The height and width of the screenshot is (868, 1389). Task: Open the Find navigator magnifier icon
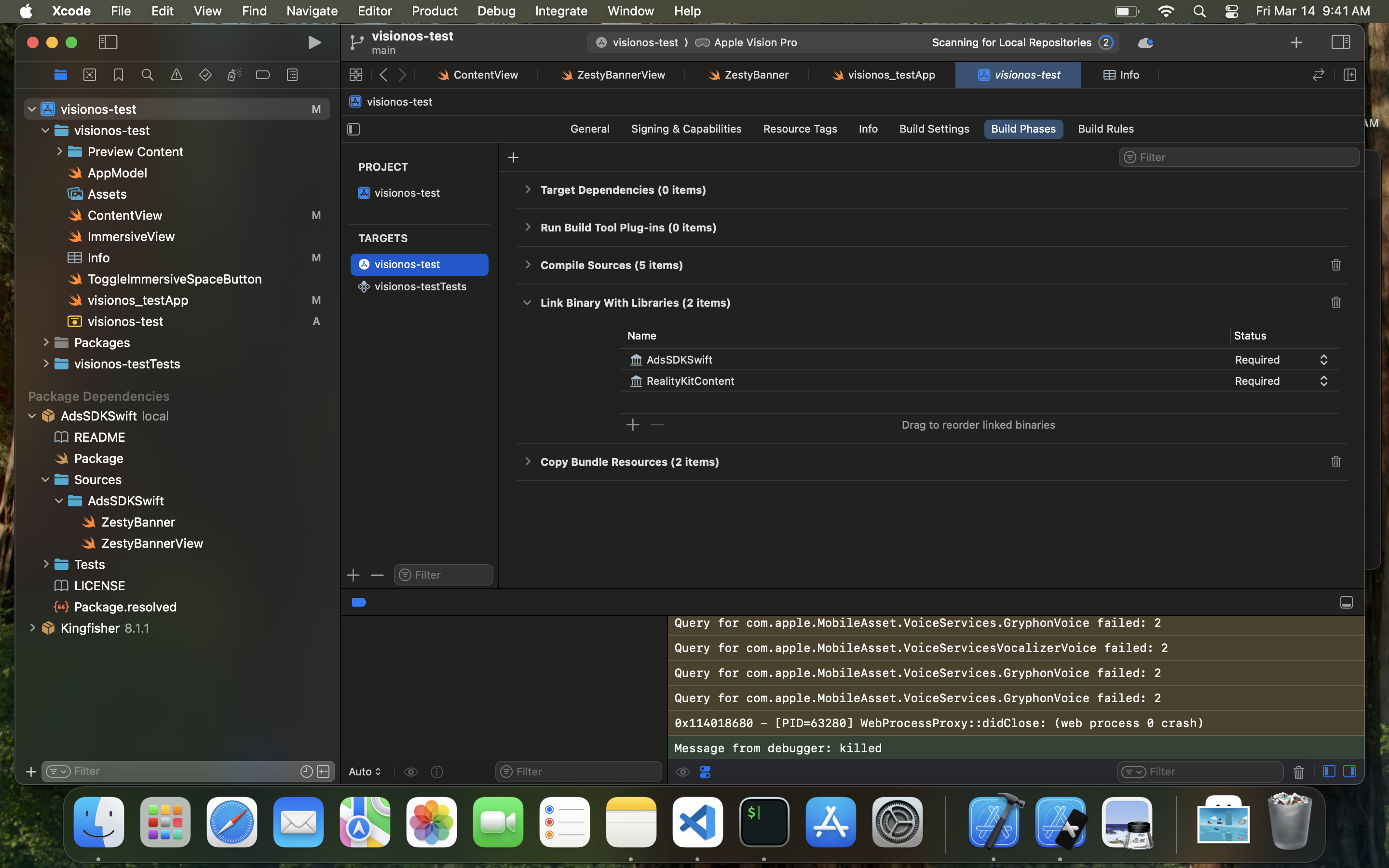(148, 75)
